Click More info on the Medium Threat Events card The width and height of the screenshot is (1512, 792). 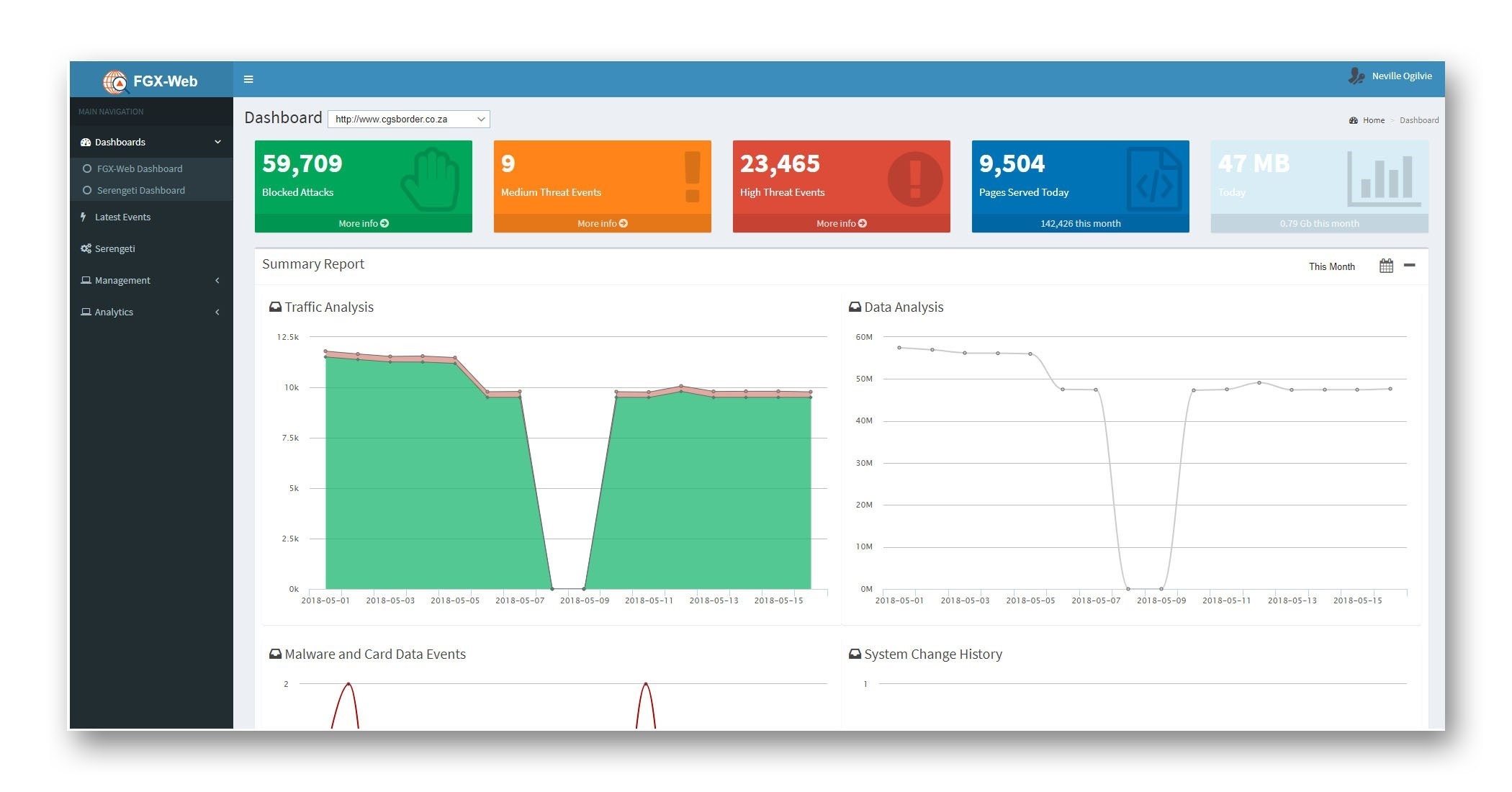pyautogui.click(x=602, y=223)
